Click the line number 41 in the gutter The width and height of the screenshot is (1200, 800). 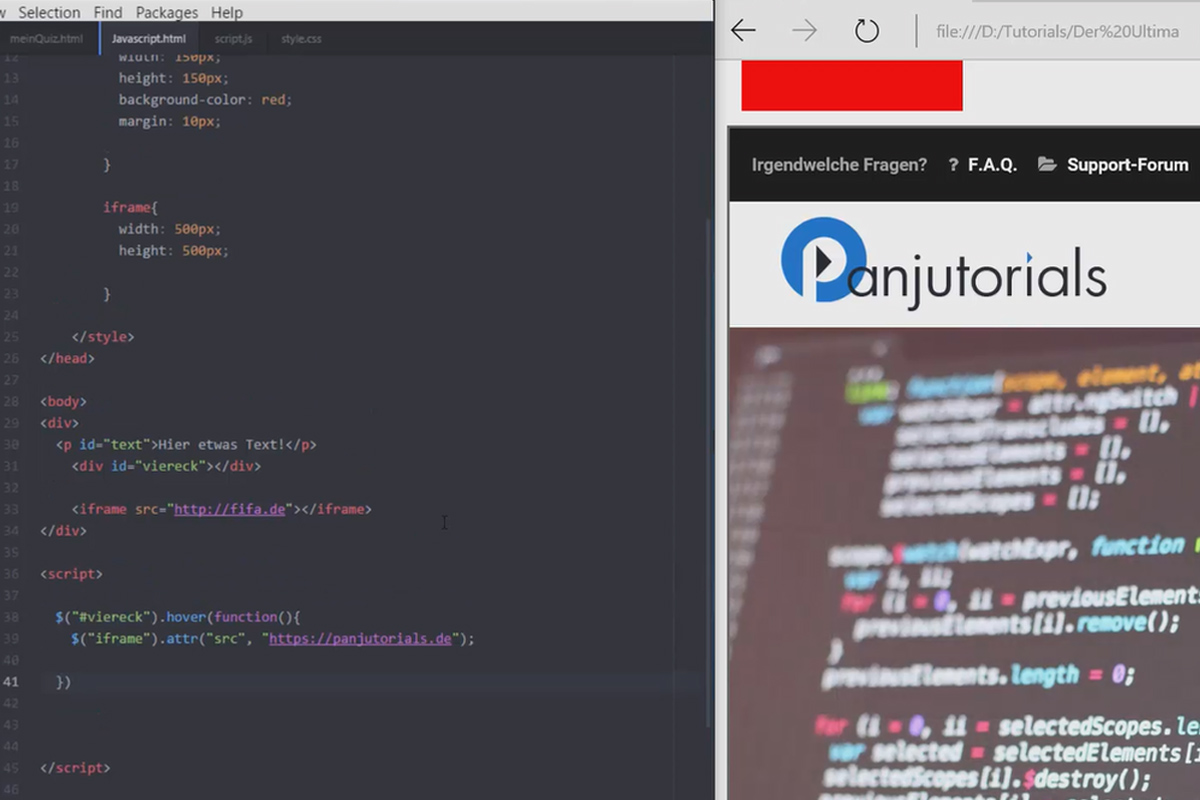pyautogui.click(x=10, y=682)
